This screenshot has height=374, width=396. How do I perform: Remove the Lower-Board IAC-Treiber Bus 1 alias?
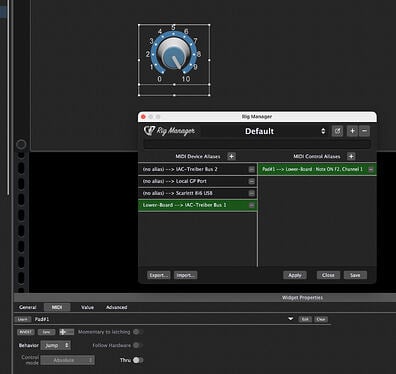(x=252, y=205)
